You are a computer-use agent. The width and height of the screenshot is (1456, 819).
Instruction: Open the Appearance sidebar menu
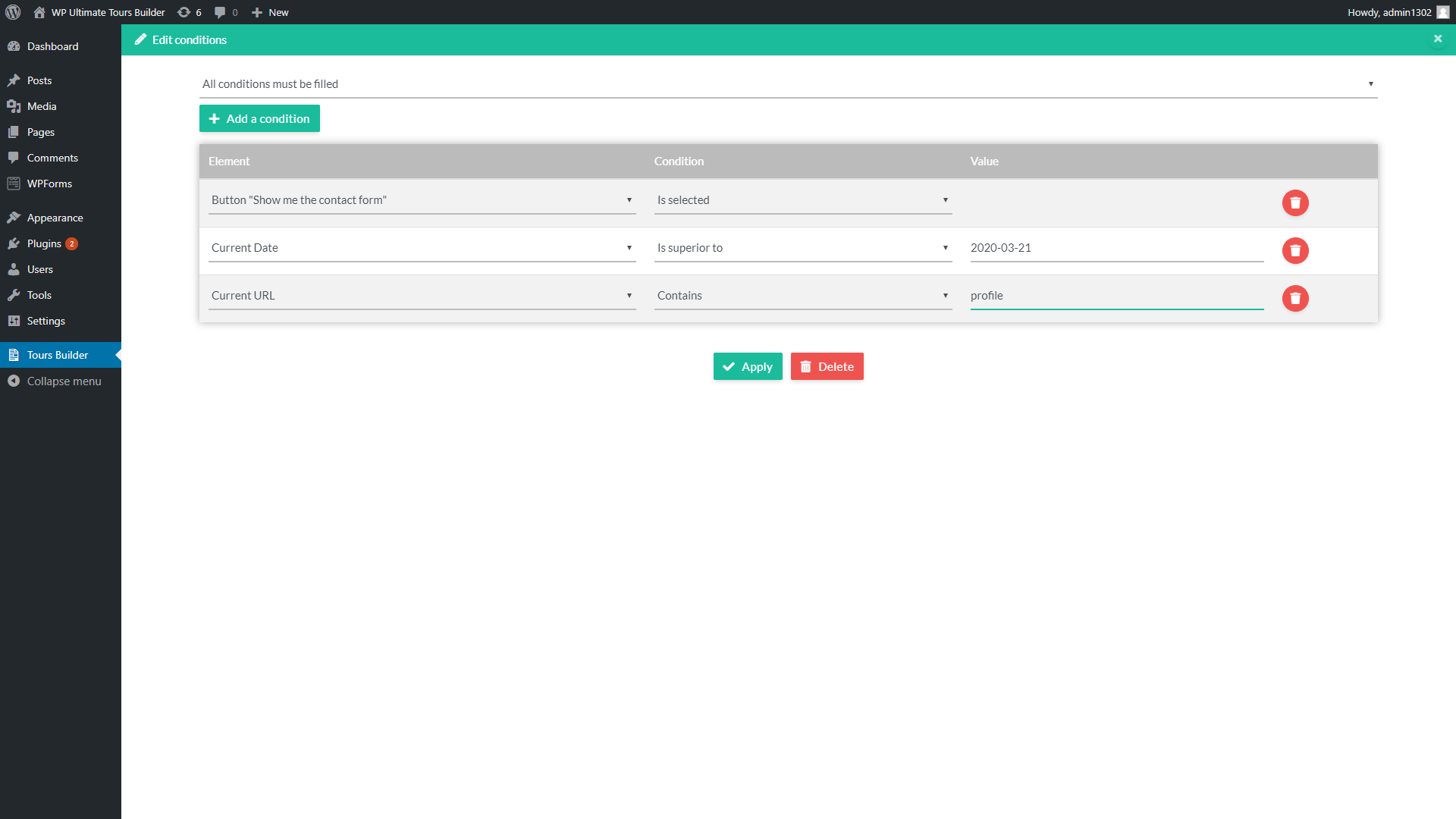(x=55, y=218)
